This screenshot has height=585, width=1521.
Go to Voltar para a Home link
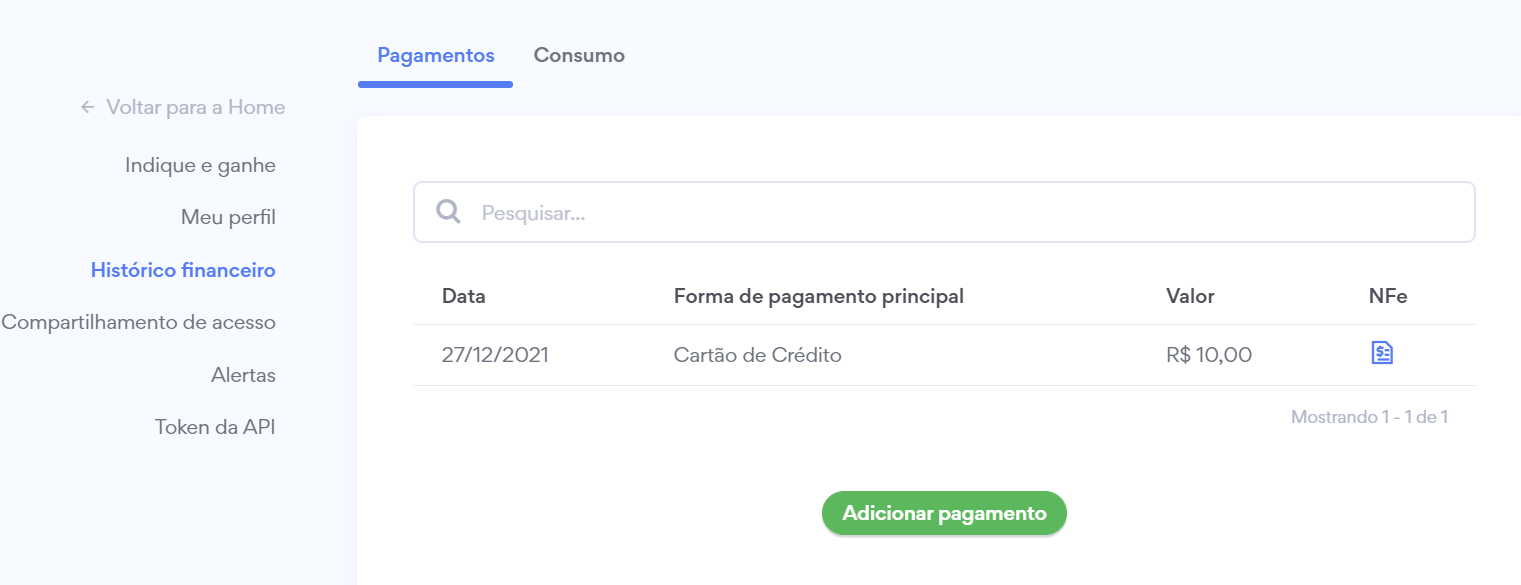(195, 107)
